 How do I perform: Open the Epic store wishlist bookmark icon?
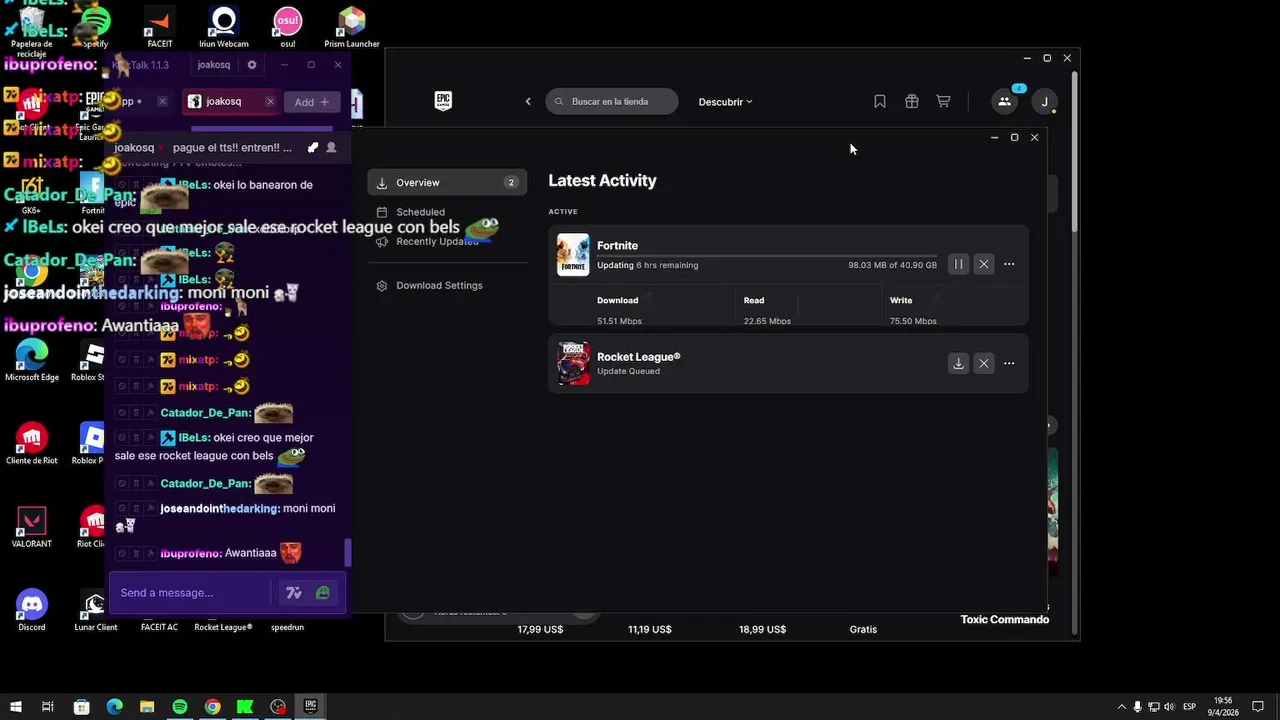[880, 101]
